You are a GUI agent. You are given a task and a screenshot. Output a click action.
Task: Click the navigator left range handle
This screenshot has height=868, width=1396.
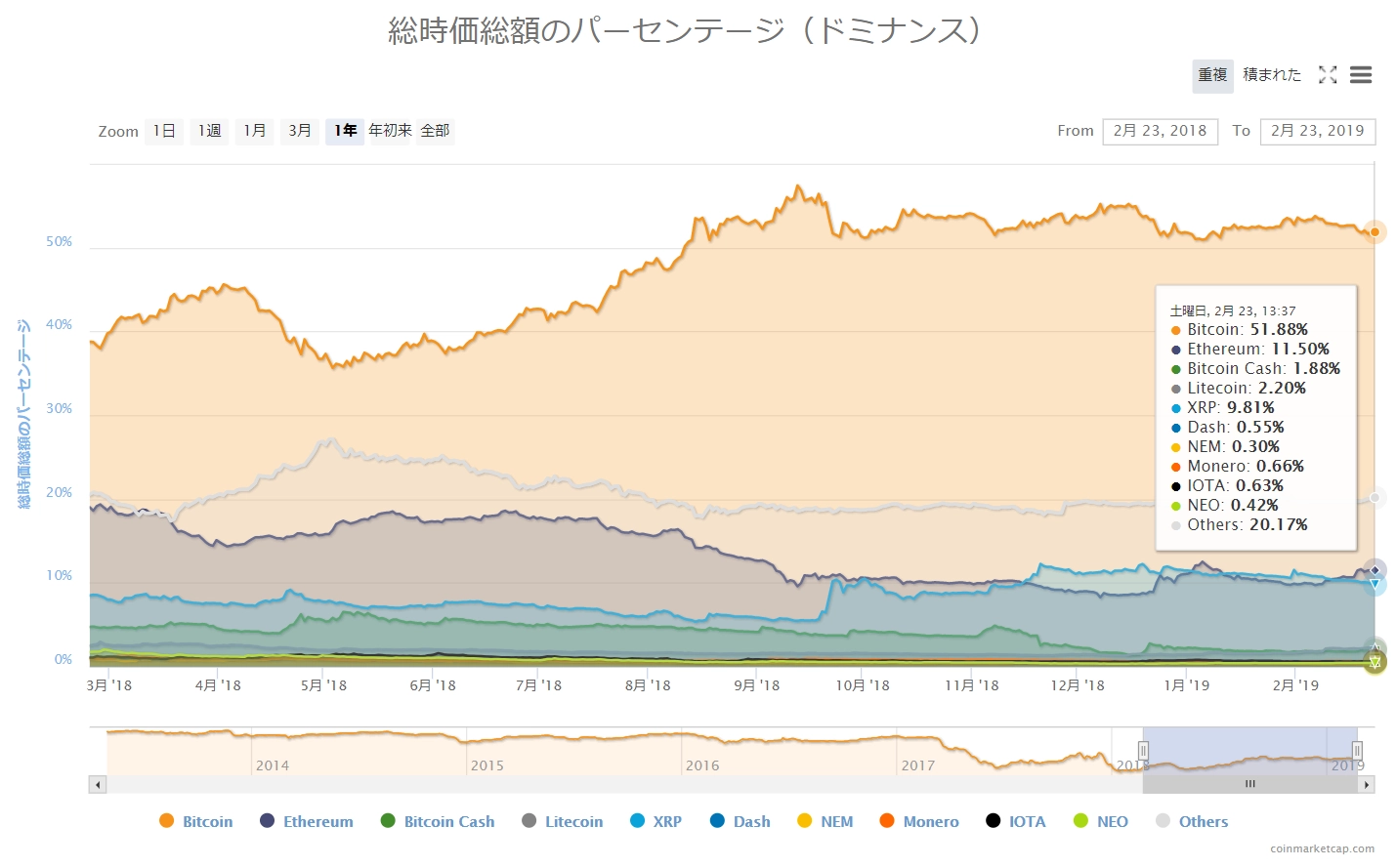1143,751
